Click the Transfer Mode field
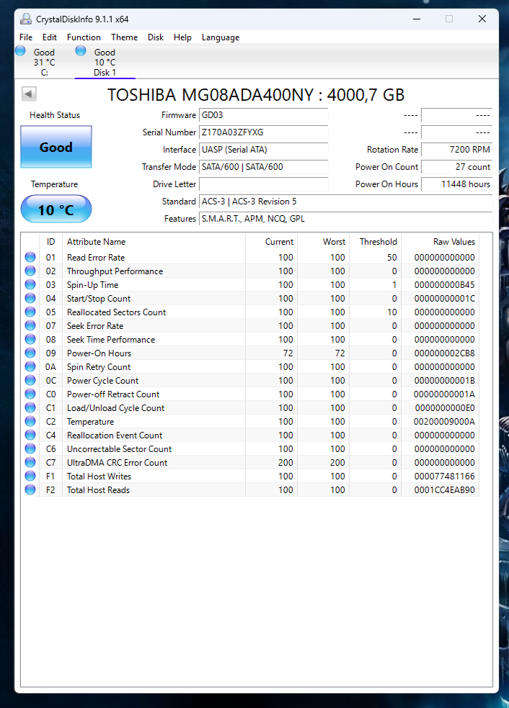Viewport: 509px width, 708px height. (x=263, y=167)
